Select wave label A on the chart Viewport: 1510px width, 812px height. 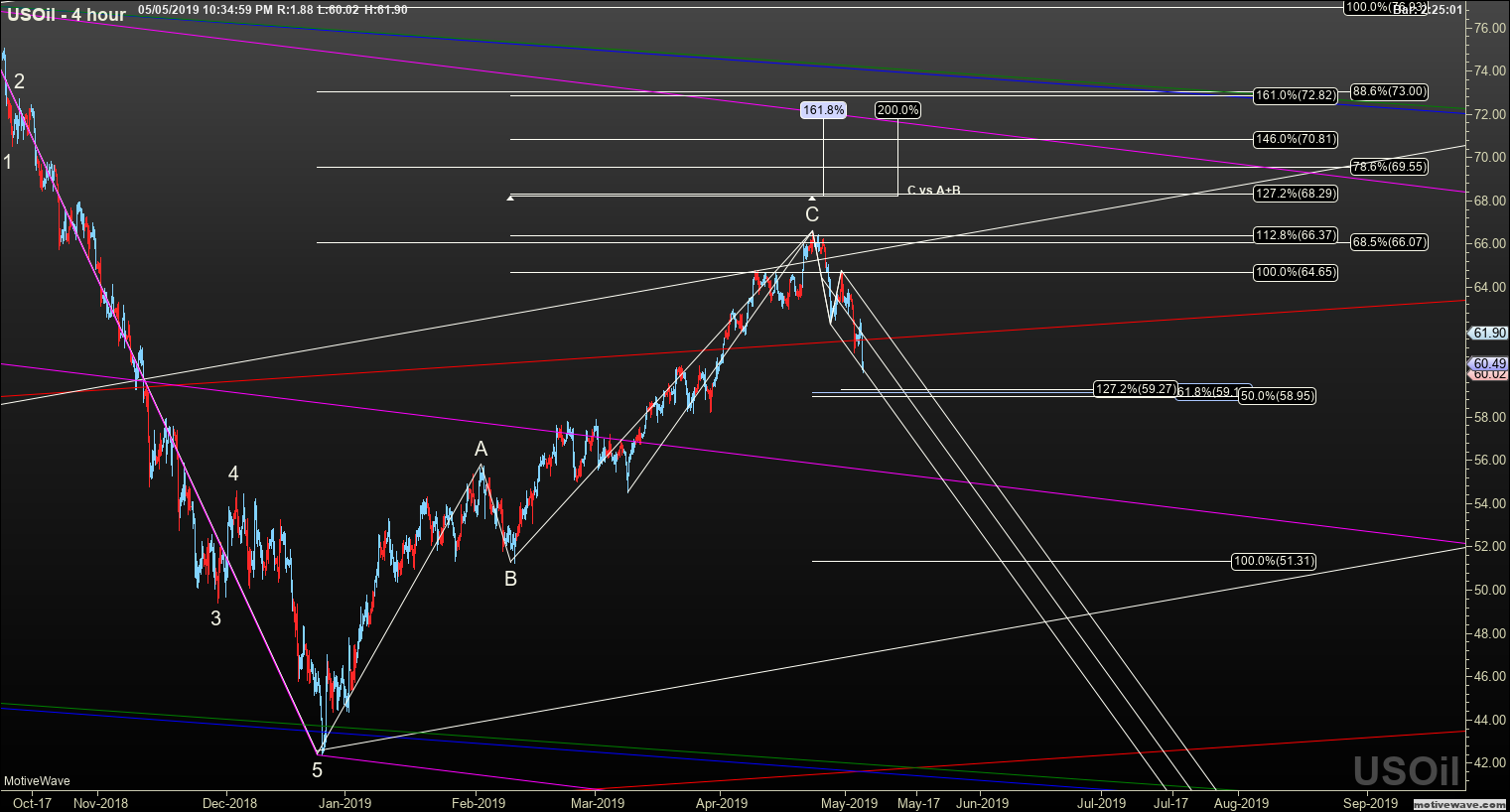(x=481, y=450)
